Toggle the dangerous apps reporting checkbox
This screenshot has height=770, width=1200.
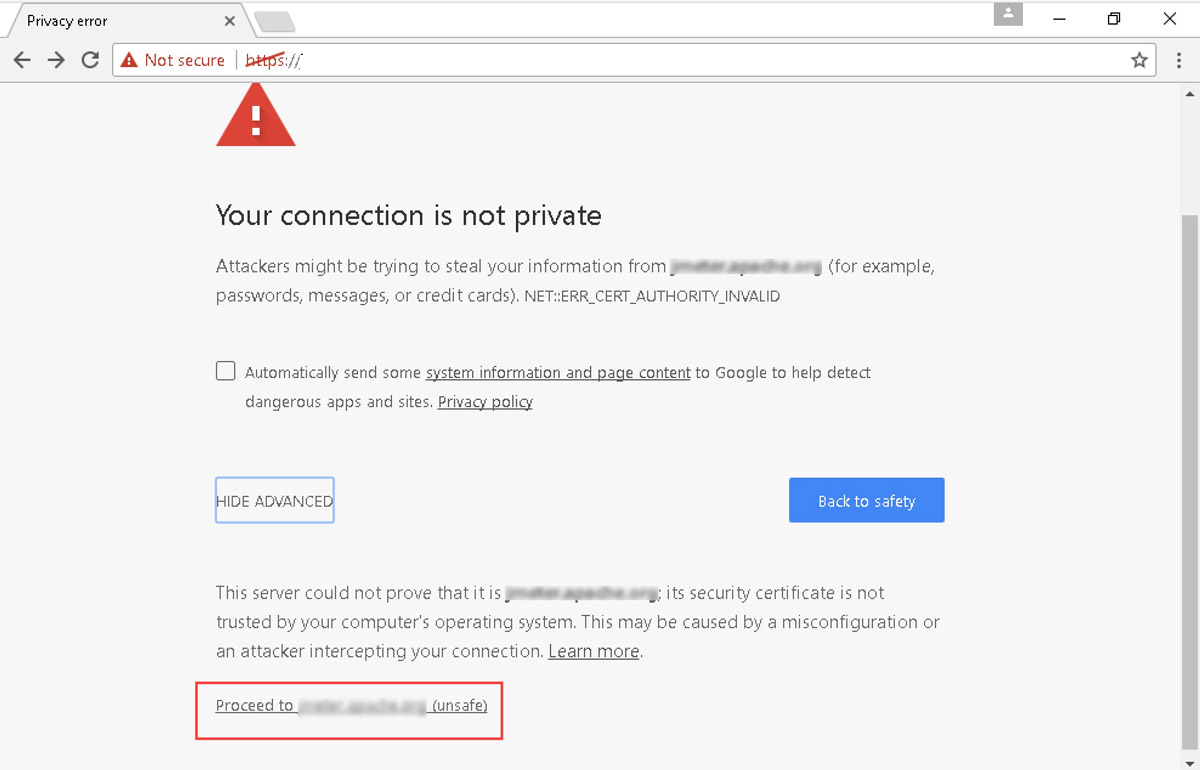coord(225,370)
